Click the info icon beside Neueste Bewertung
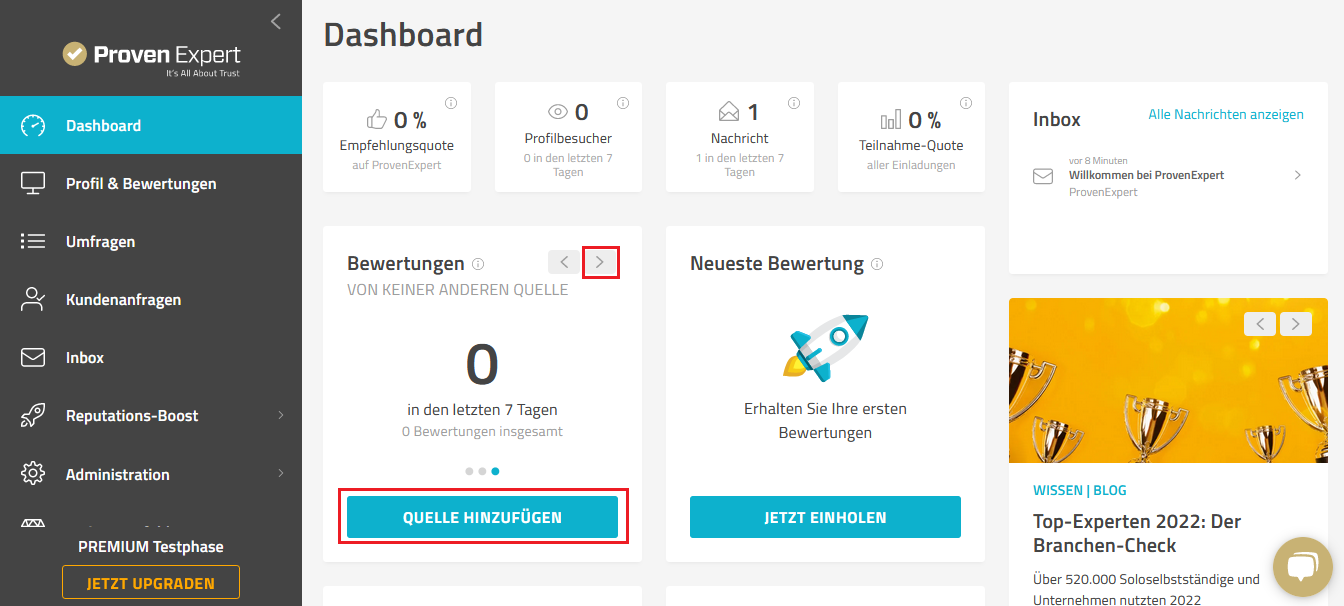 tap(877, 264)
